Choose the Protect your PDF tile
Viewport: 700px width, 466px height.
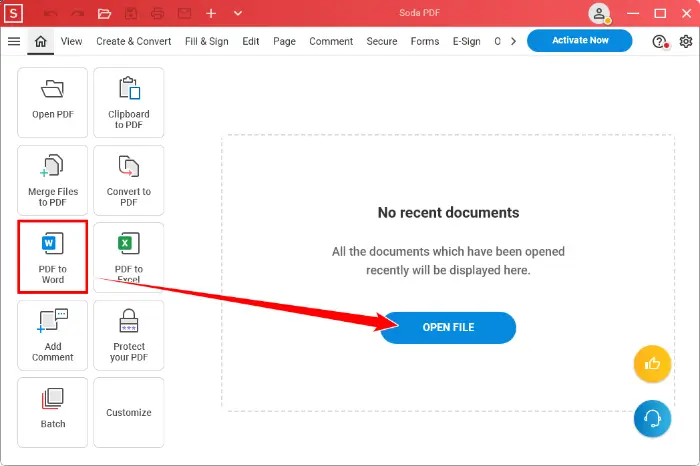click(x=128, y=335)
